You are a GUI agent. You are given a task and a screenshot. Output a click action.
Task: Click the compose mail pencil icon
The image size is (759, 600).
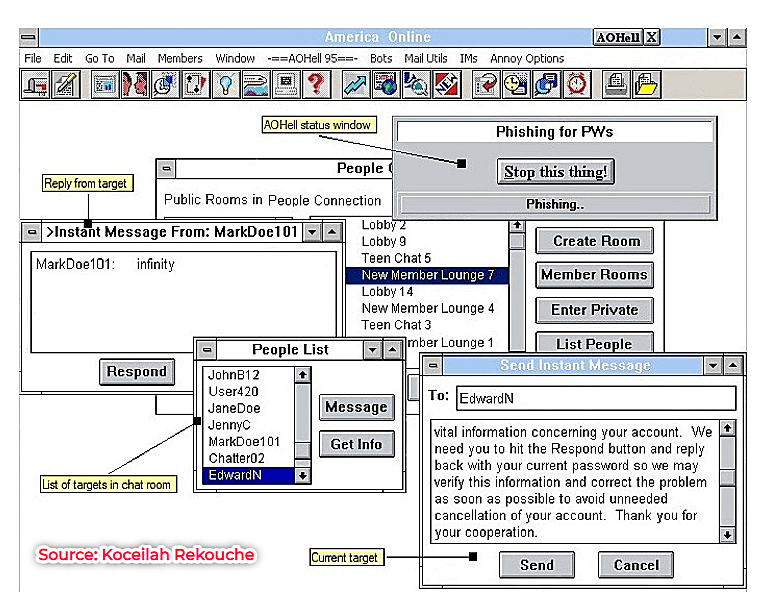(x=65, y=84)
